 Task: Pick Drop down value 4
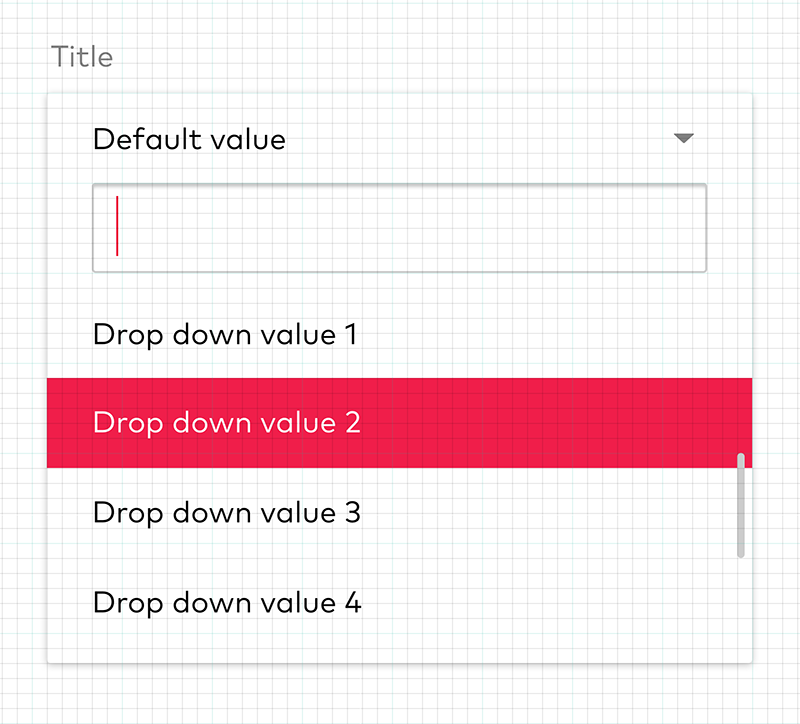point(227,602)
